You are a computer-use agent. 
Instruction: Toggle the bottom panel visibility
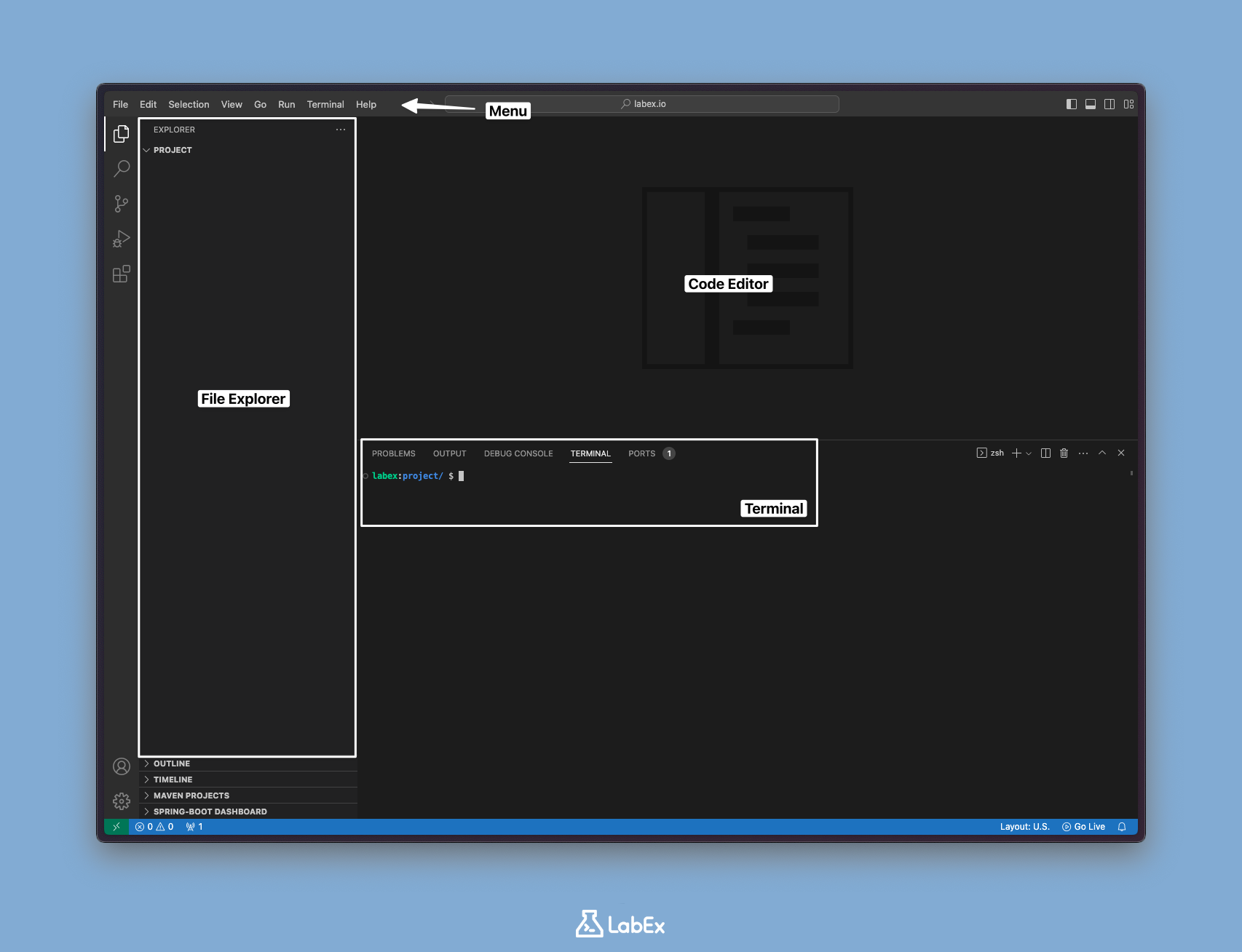pos(1090,104)
